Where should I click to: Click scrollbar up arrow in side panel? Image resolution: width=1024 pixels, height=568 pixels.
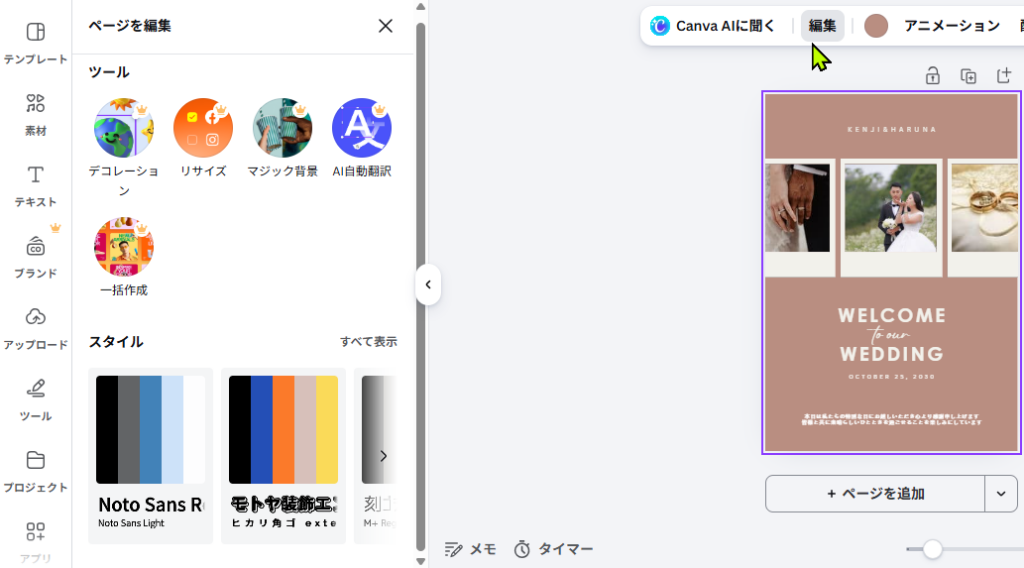(421, 7)
